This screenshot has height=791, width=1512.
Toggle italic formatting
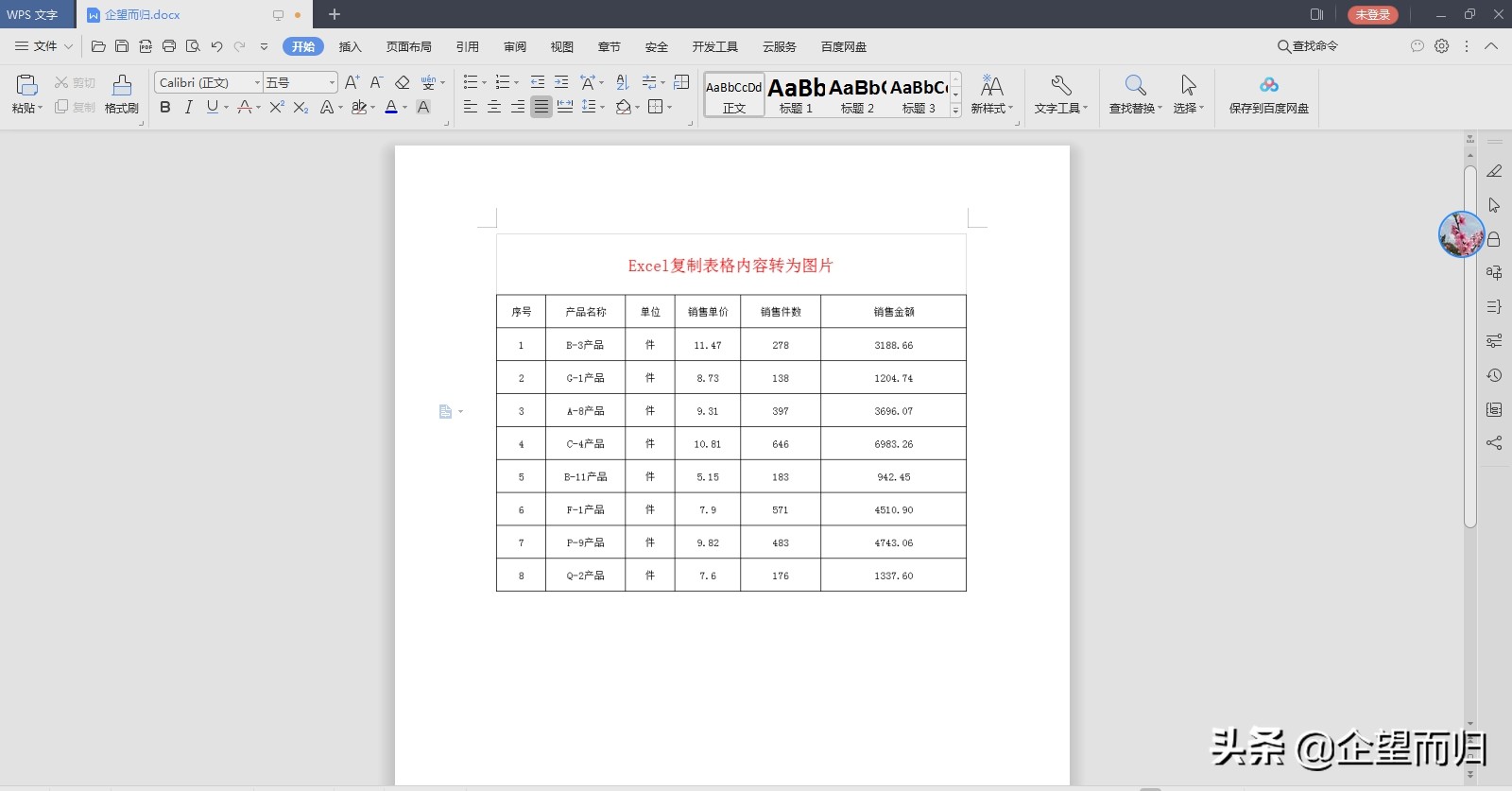coord(188,108)
